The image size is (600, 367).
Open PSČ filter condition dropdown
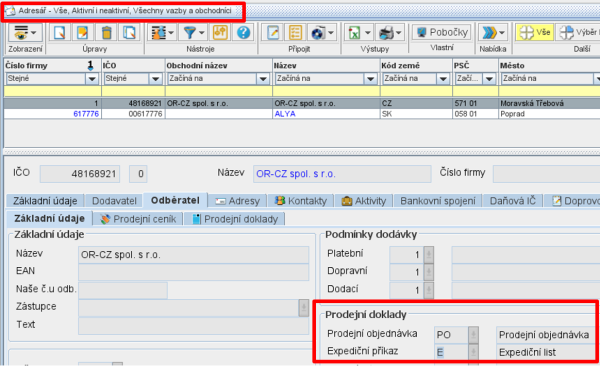489,79
